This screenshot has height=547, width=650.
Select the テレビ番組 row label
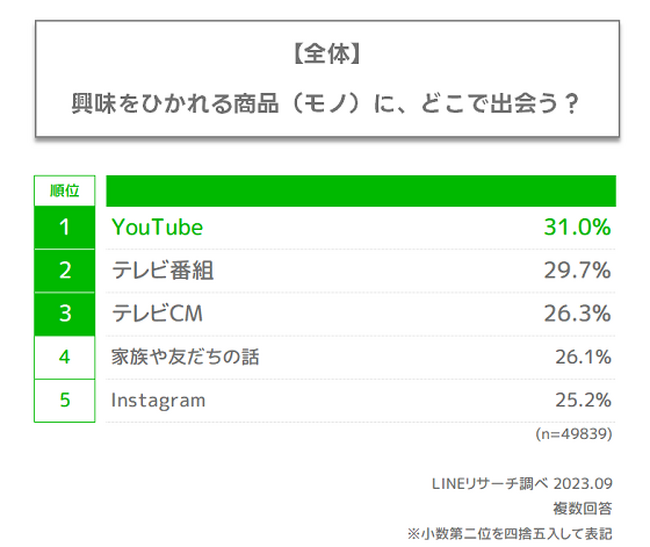162,270
